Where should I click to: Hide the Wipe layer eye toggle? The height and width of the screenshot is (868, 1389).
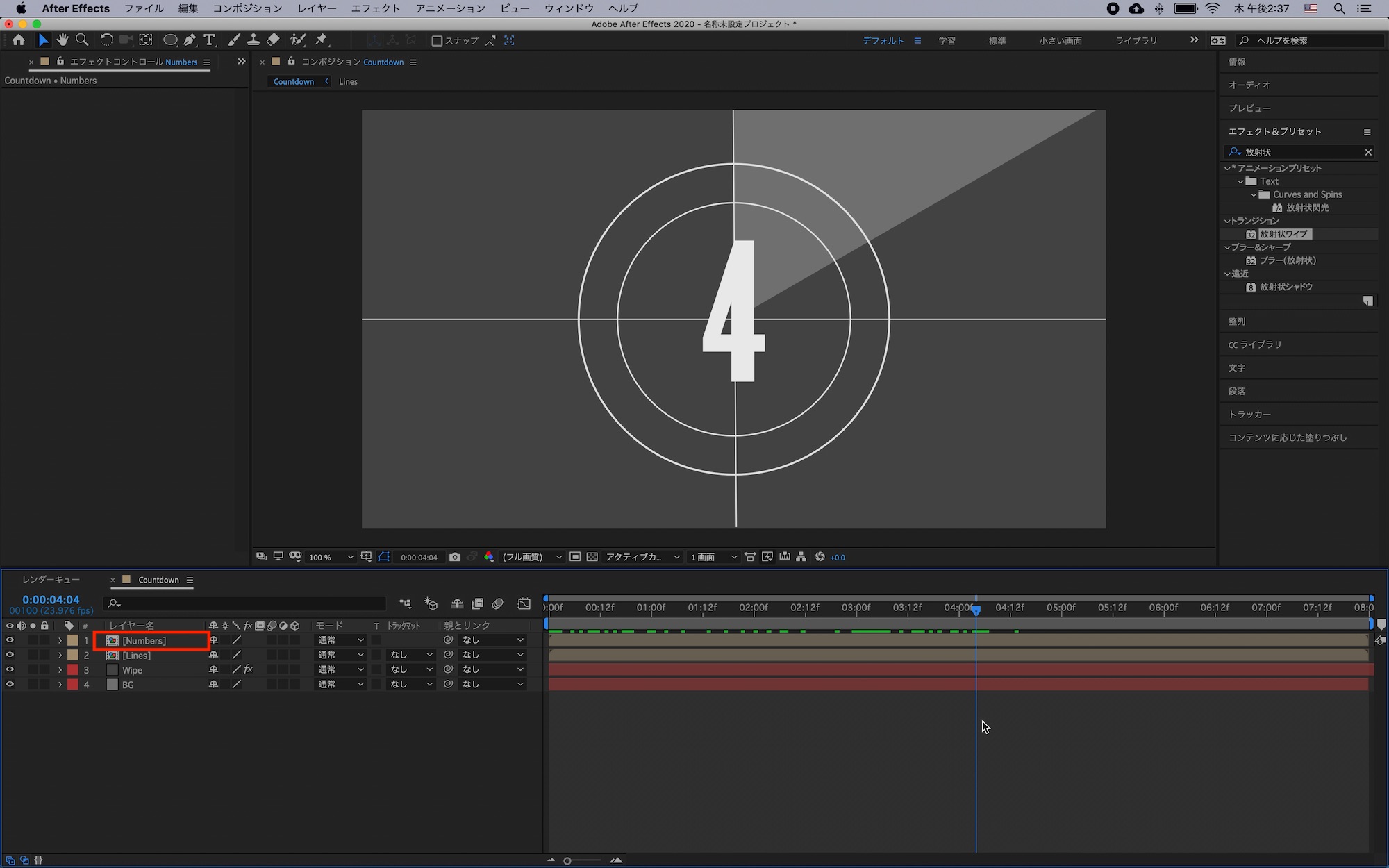click(10, 670)
